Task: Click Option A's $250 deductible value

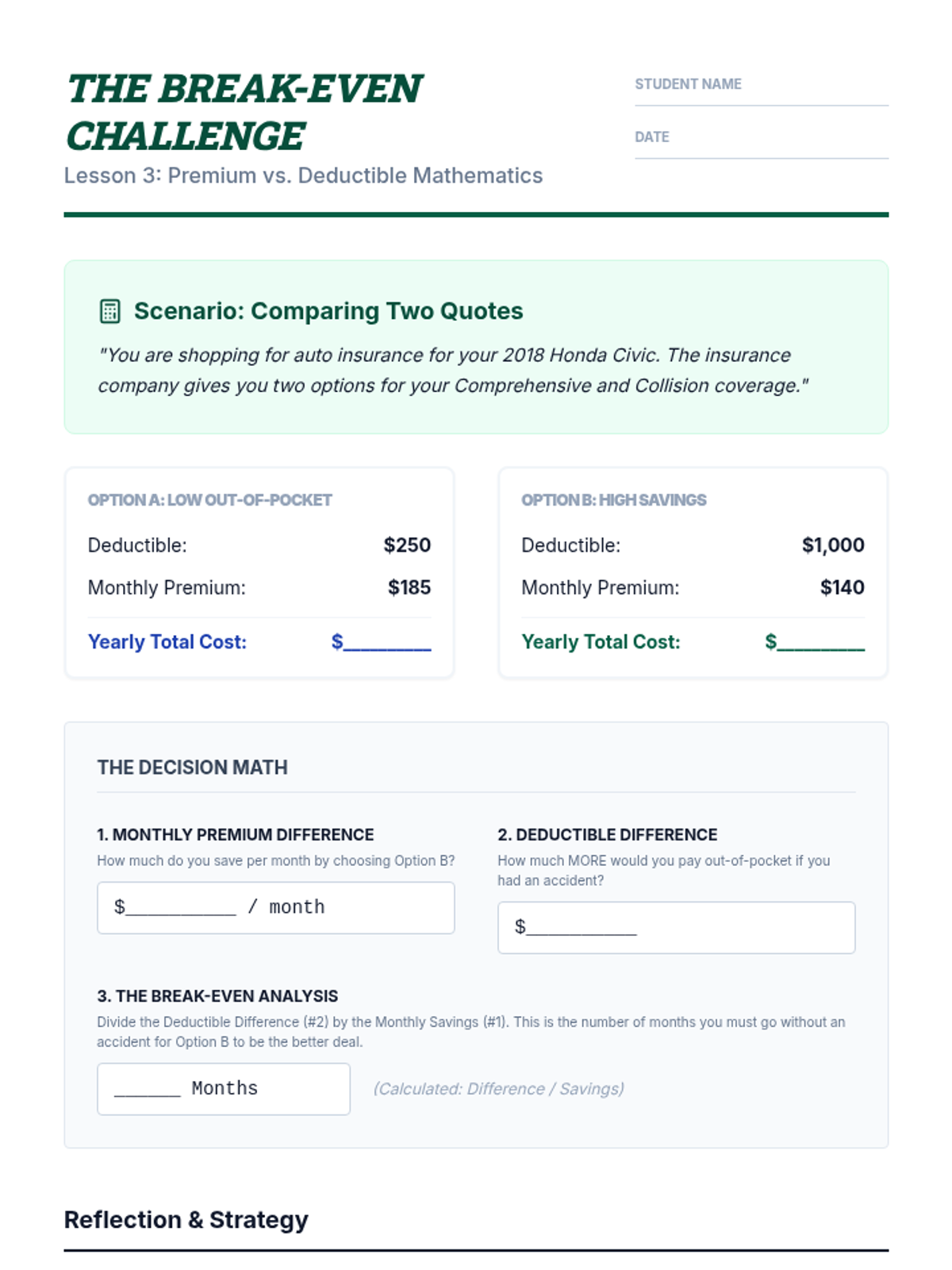Action: tap(407, 545)
